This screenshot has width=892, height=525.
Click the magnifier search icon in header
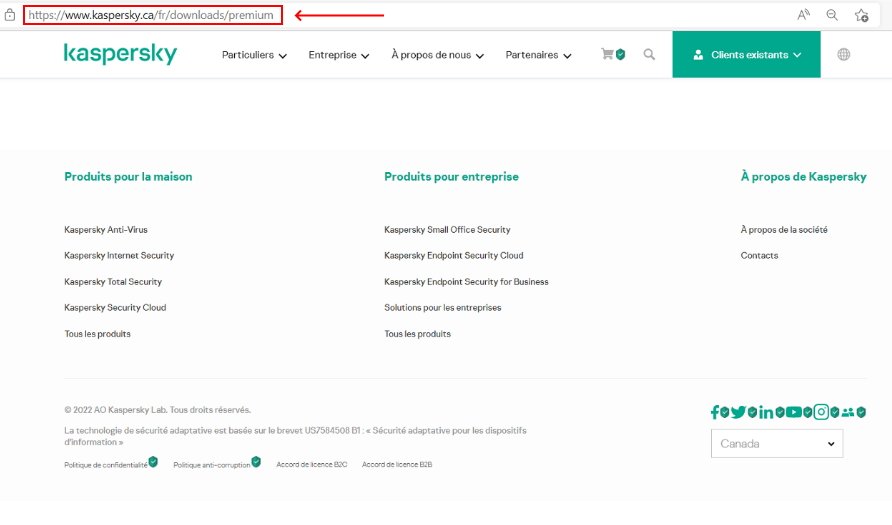649,55
